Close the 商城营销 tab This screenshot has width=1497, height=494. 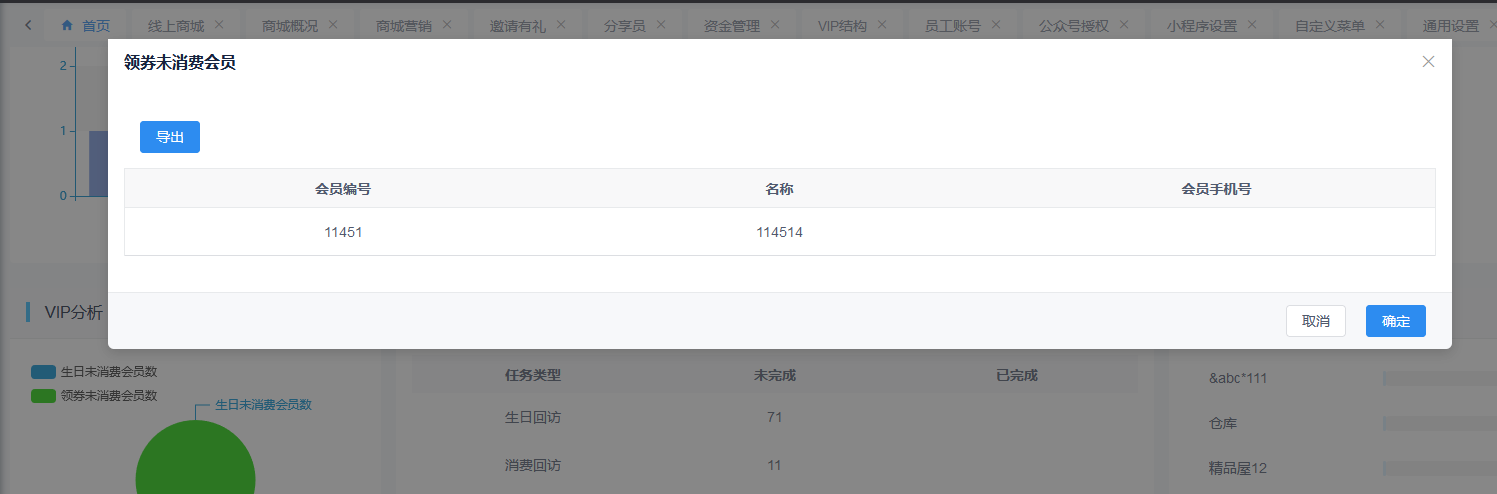click(x=447, y=24)
